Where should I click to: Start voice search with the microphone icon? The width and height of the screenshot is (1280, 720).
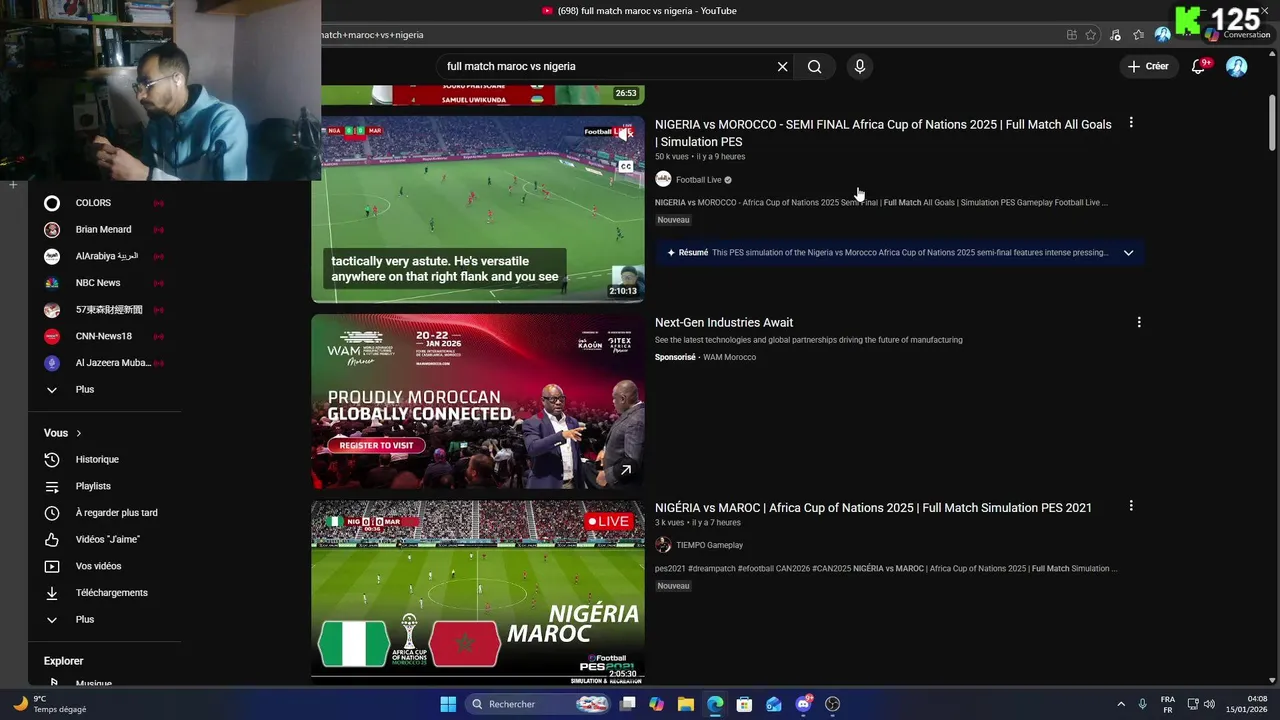(x=859, y=66)
